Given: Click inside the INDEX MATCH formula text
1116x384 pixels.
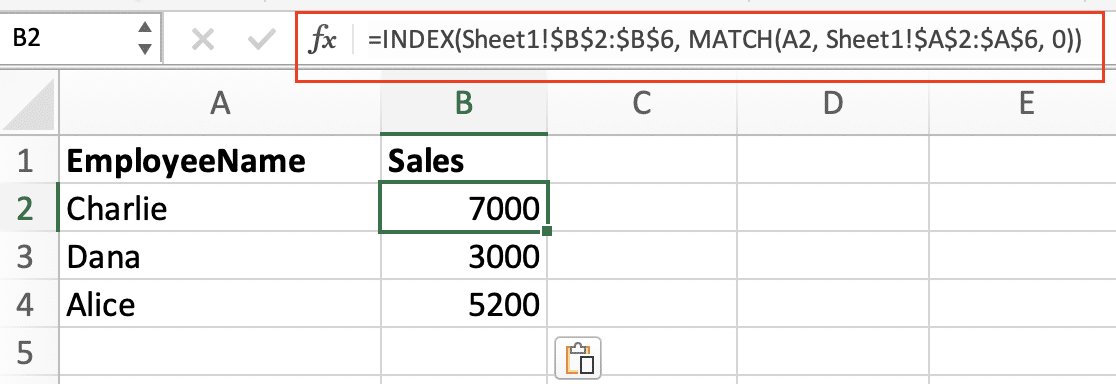Looking at the screenshot, I should point(725,41).
